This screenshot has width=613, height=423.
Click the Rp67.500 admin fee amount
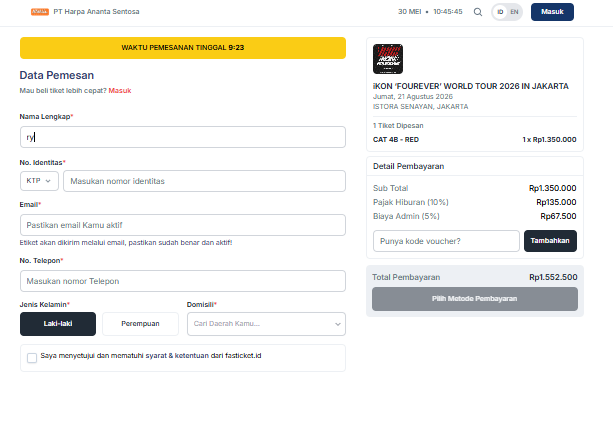pos(558,216)
